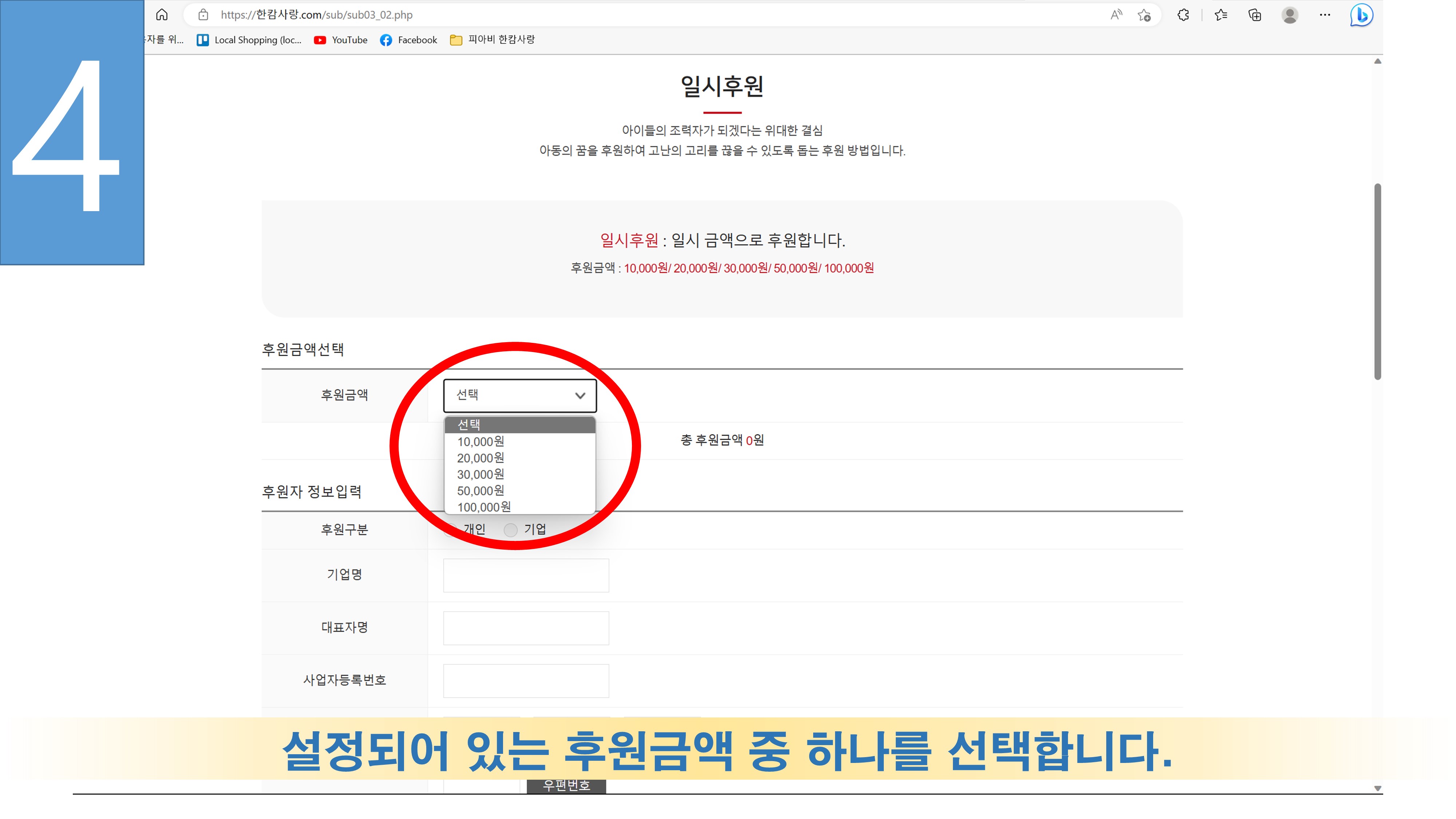1456x819 pixels.
Task: Expand the 후원금액 선택 dropdown
Action: point(519,395)
